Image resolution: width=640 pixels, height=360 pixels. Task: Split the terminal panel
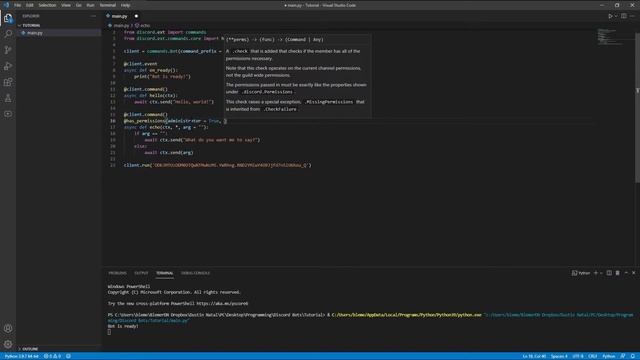click(x=609, y=273)
